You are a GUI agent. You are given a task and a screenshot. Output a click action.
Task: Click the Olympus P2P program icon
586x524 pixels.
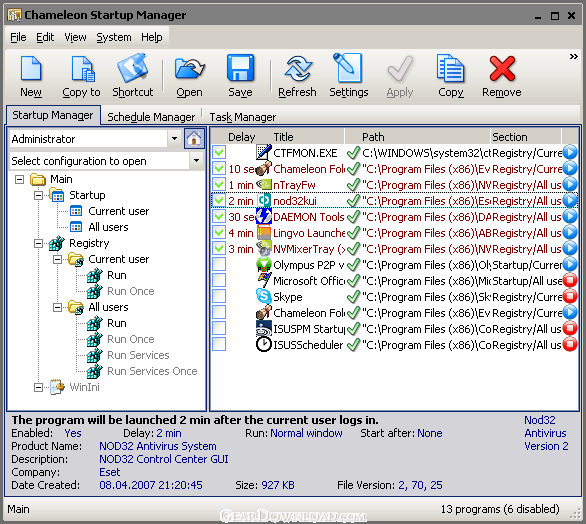tap(264, 264)
